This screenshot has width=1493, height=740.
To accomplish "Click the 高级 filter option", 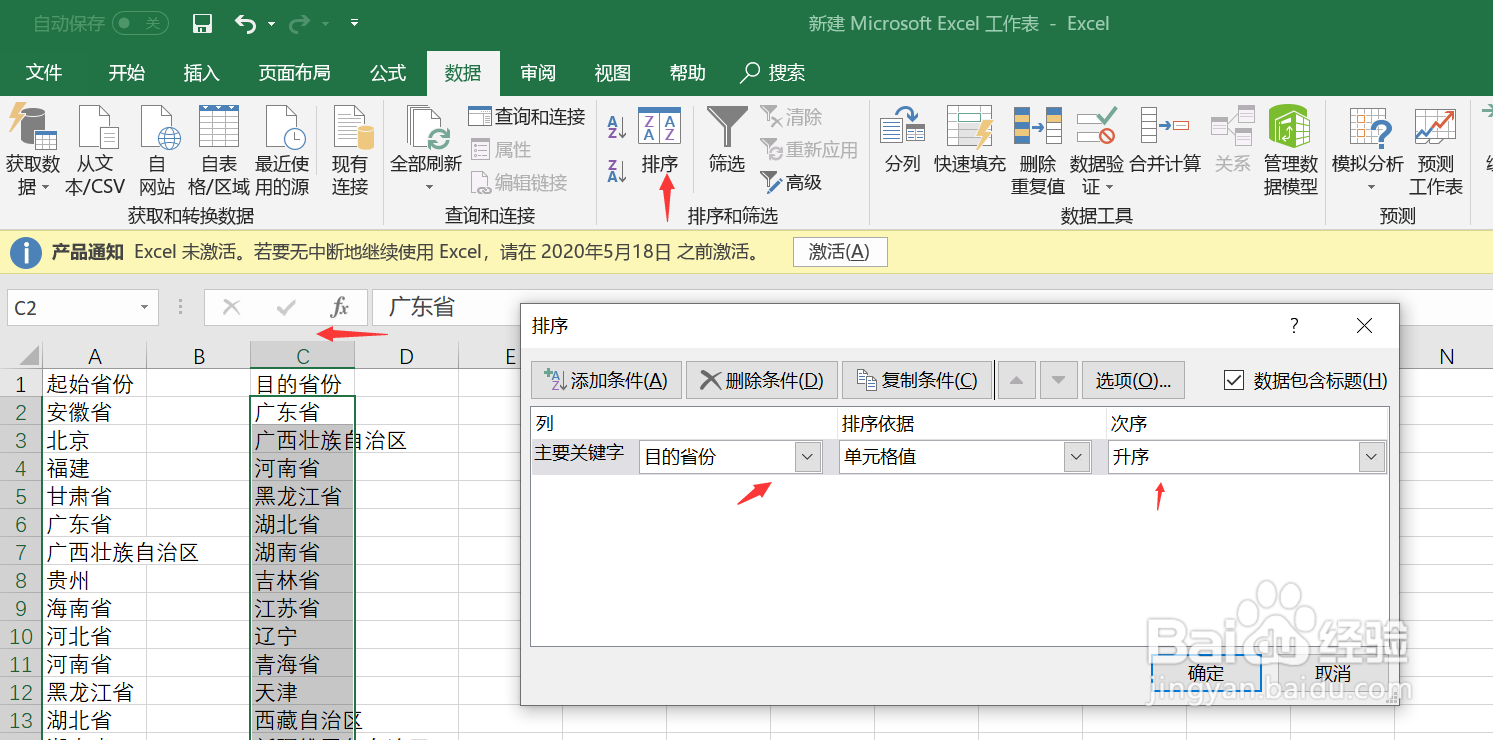I will click(x=793, y=182).
